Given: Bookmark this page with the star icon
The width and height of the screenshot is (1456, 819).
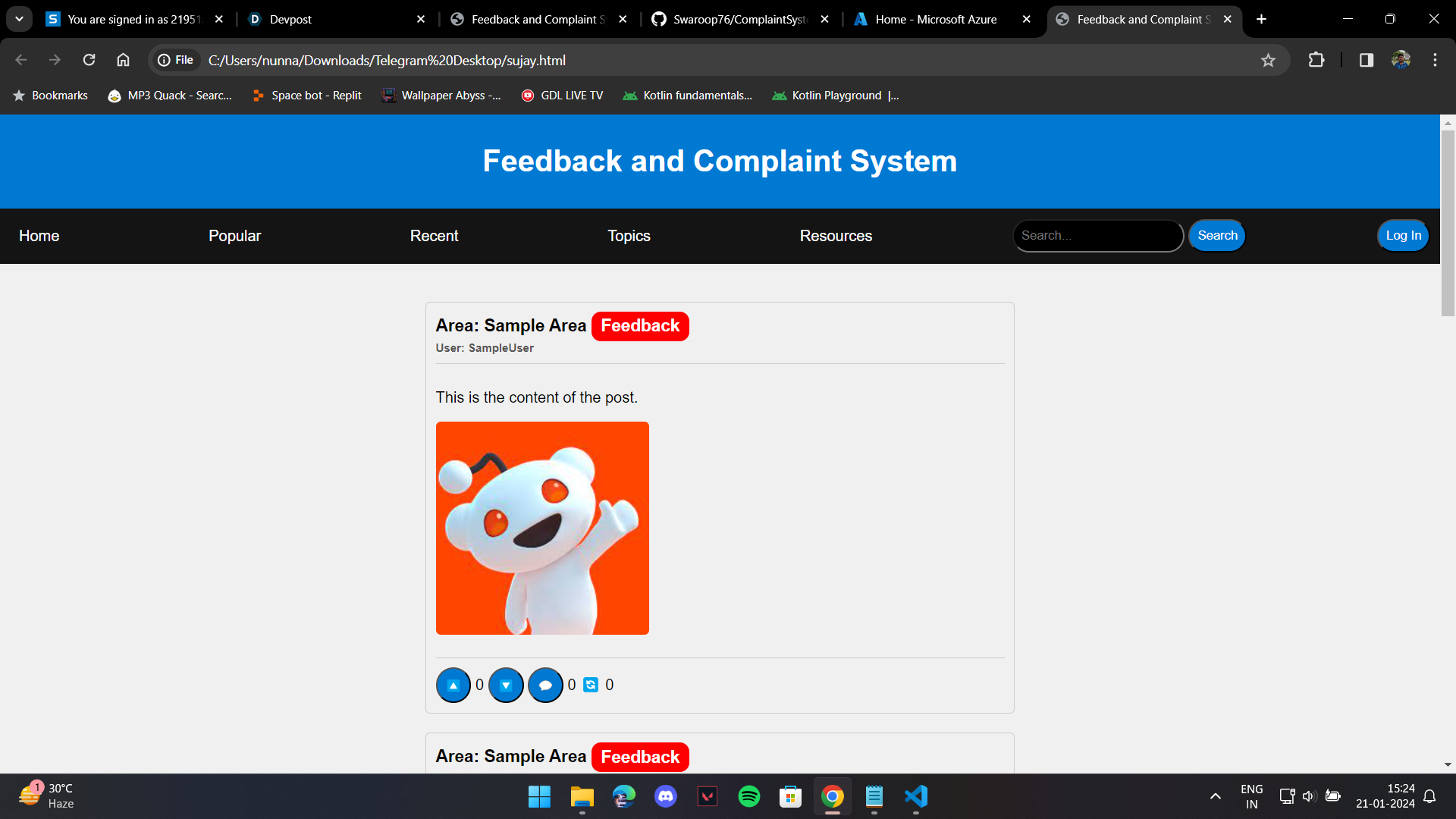Looking at the screenshot, I should [x=1268, y=60].
